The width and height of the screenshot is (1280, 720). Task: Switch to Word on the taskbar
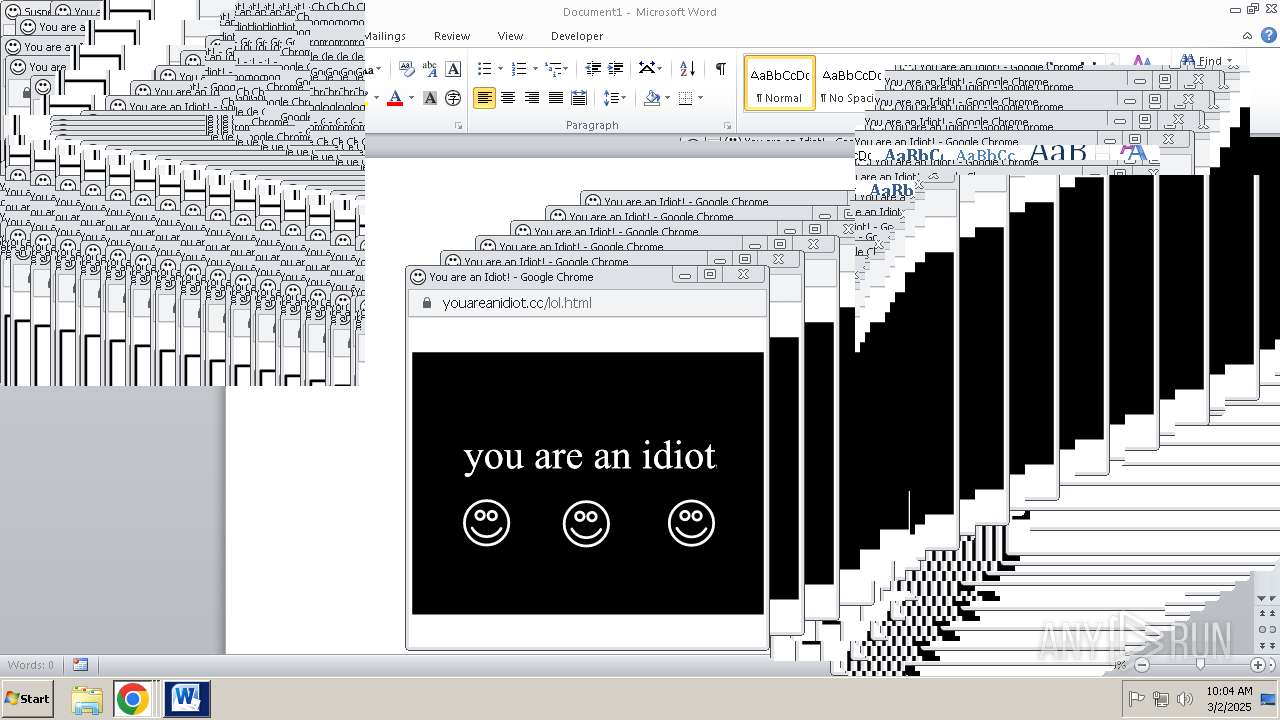(x=187, y=699)
